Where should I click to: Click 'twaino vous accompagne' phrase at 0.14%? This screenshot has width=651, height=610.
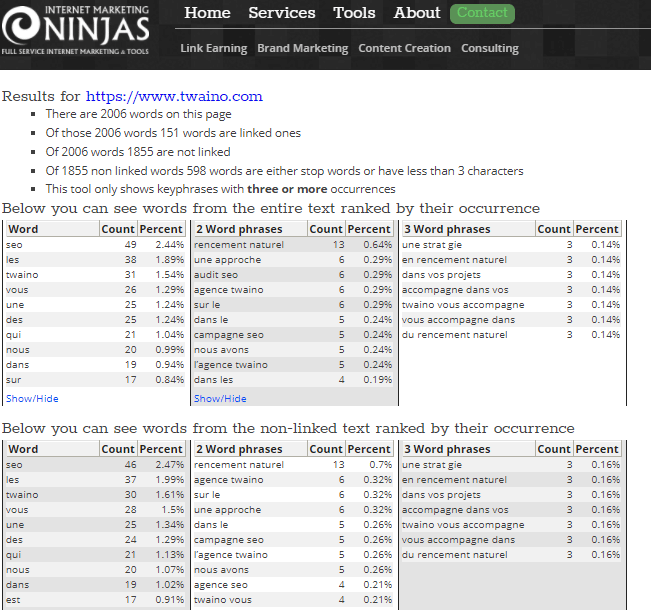coord(463,305)
